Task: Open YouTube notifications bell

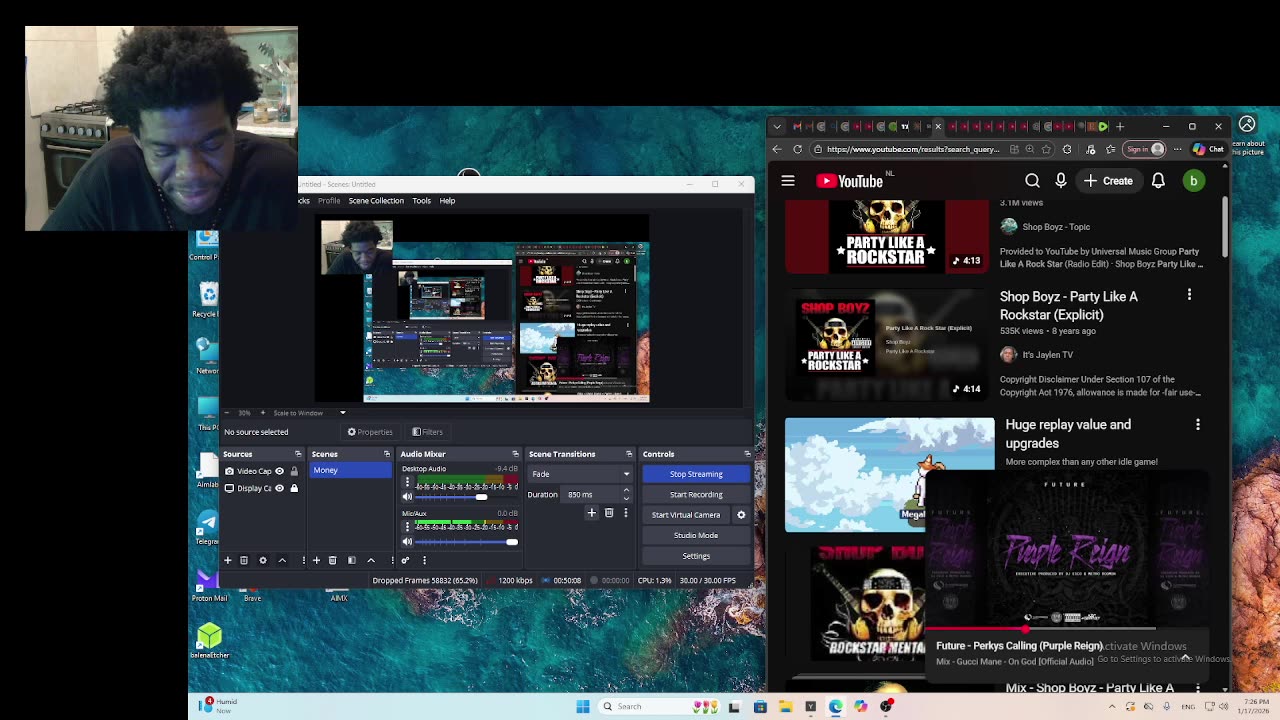Action: coord(1158,181)
